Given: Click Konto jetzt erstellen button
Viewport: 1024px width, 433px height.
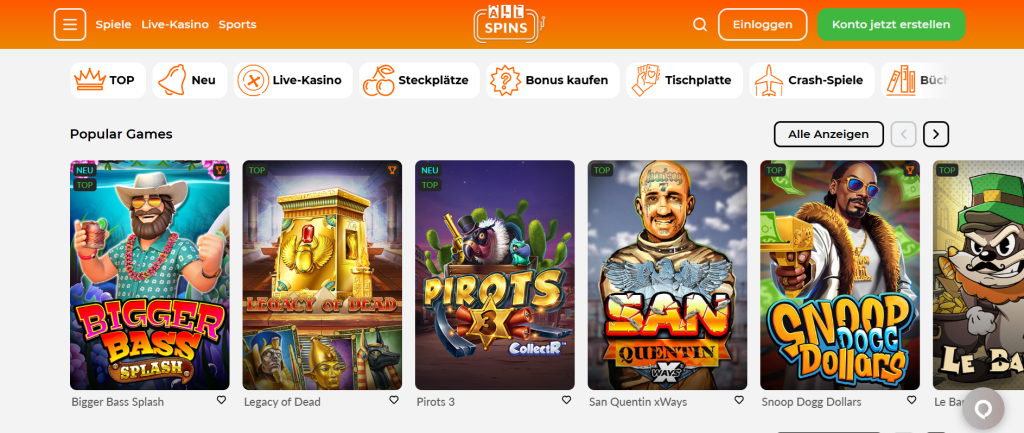Looking at the screenshot, I should click(891, 25).
